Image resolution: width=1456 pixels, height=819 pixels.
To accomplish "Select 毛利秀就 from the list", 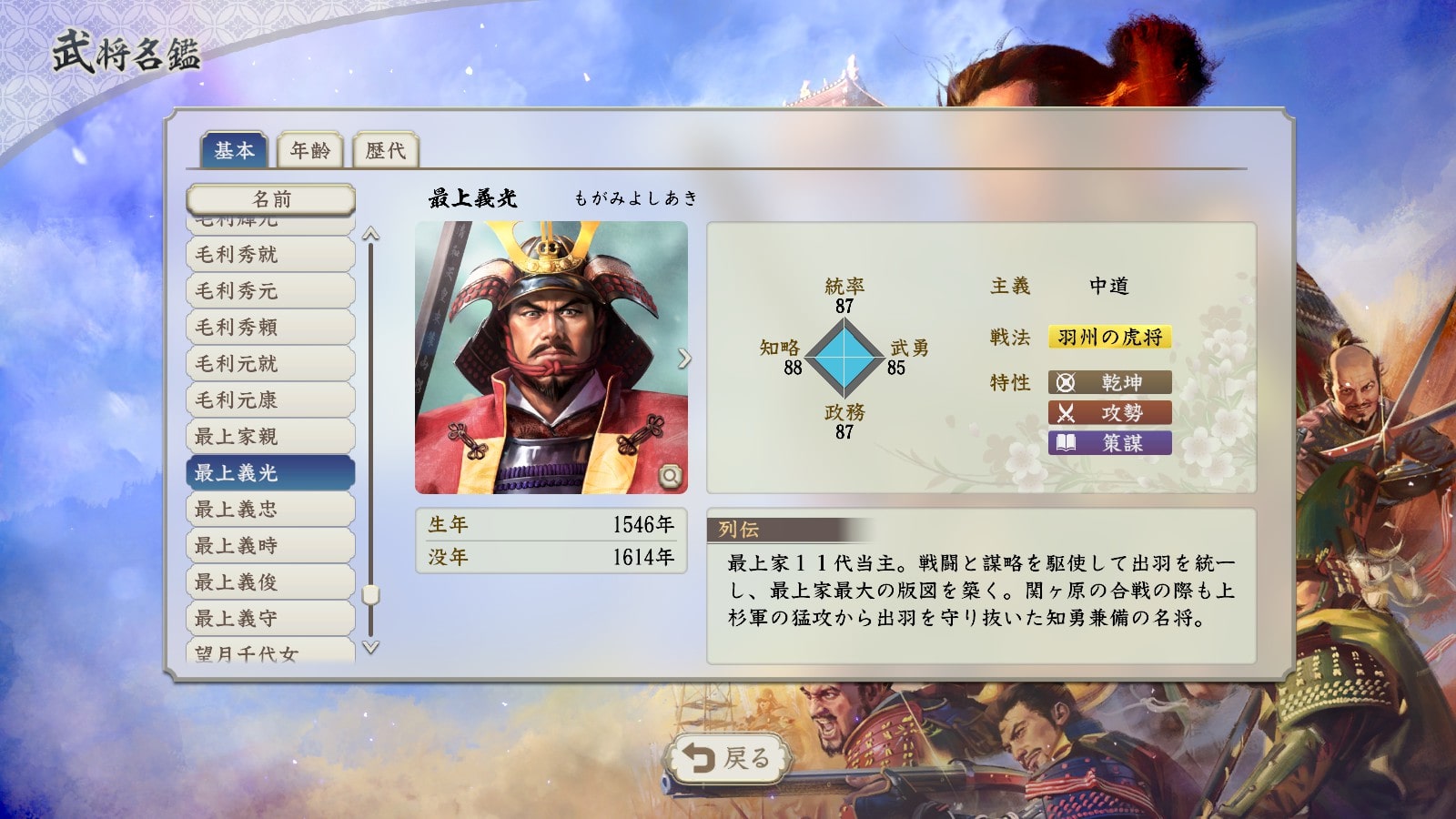I will [x=270, y=255].
